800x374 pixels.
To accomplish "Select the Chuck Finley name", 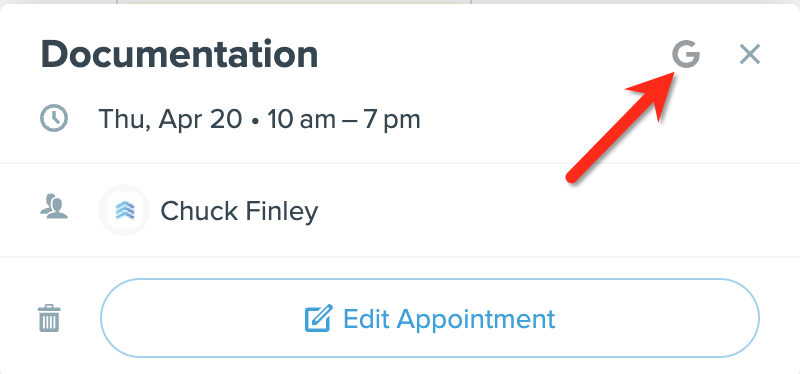I will (x=239, y=211).
